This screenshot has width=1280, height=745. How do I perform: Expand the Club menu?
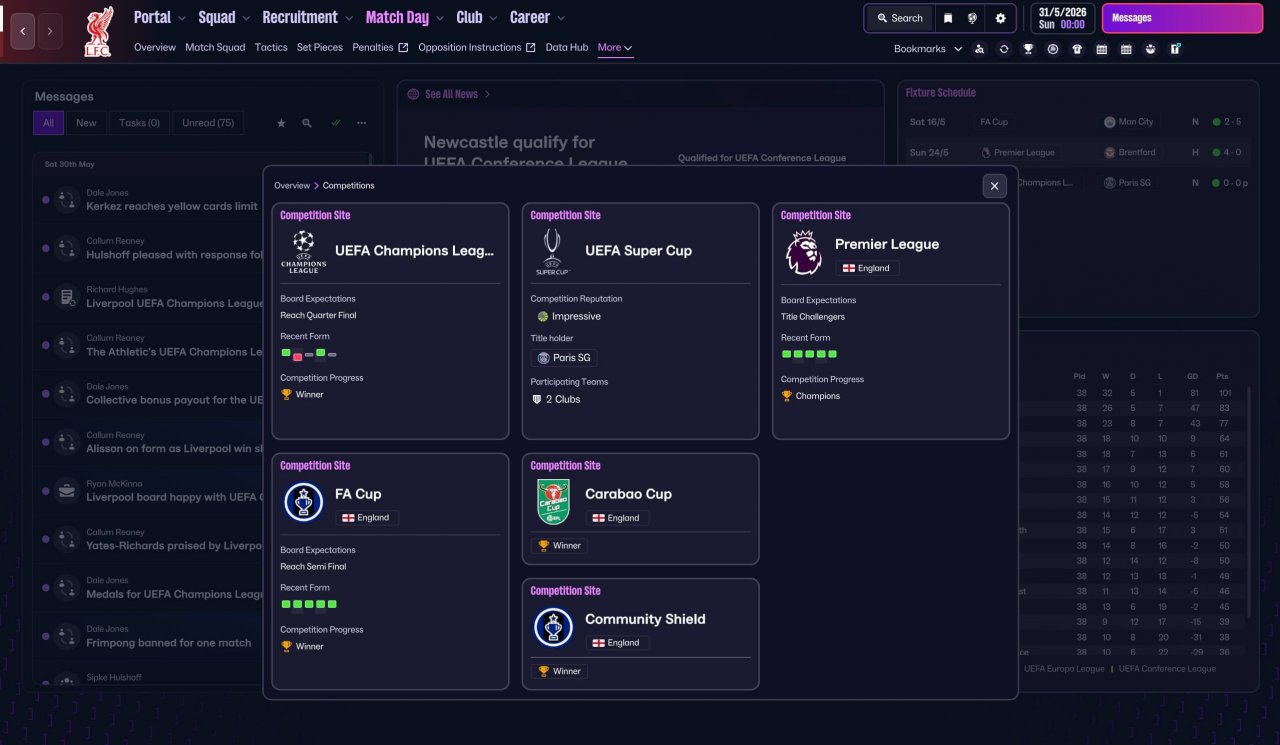pos(477,18)
